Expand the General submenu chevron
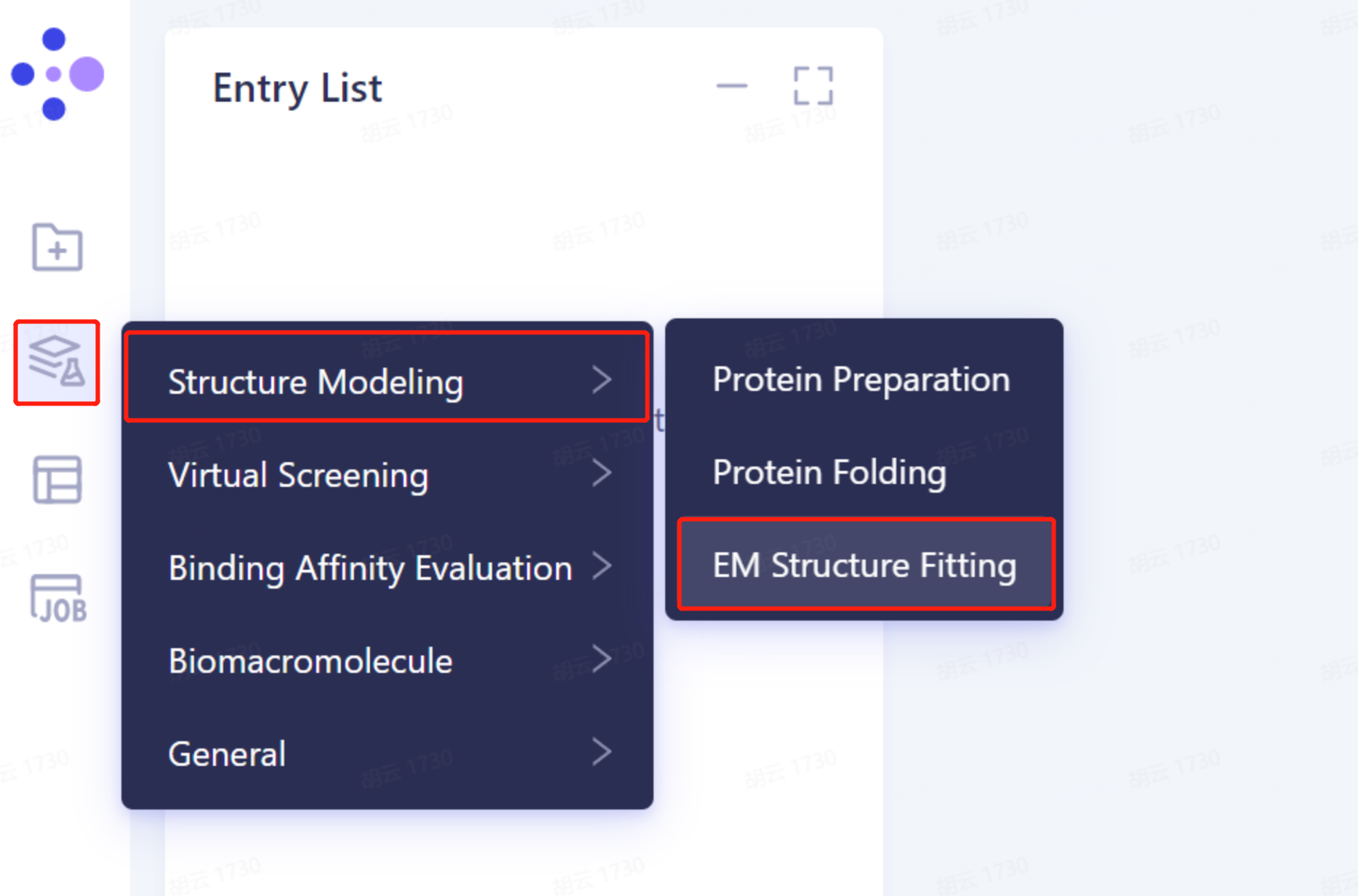This screenshot has width=1358, height=896. (603, 752)
